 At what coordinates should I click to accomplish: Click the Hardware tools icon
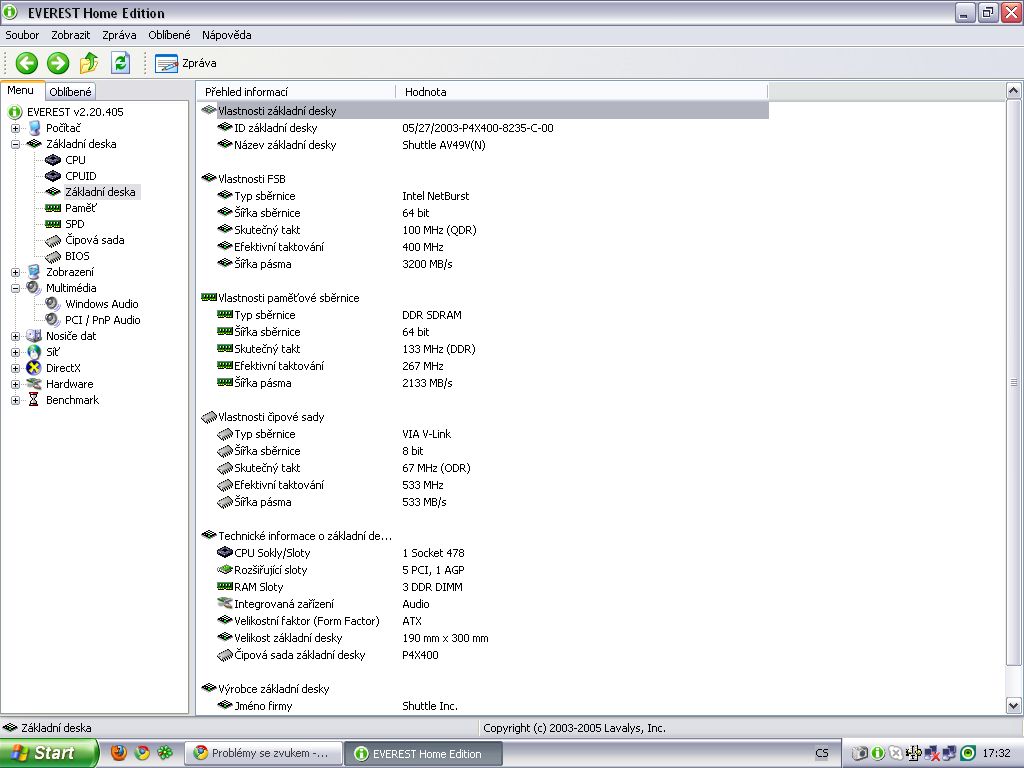34,384
